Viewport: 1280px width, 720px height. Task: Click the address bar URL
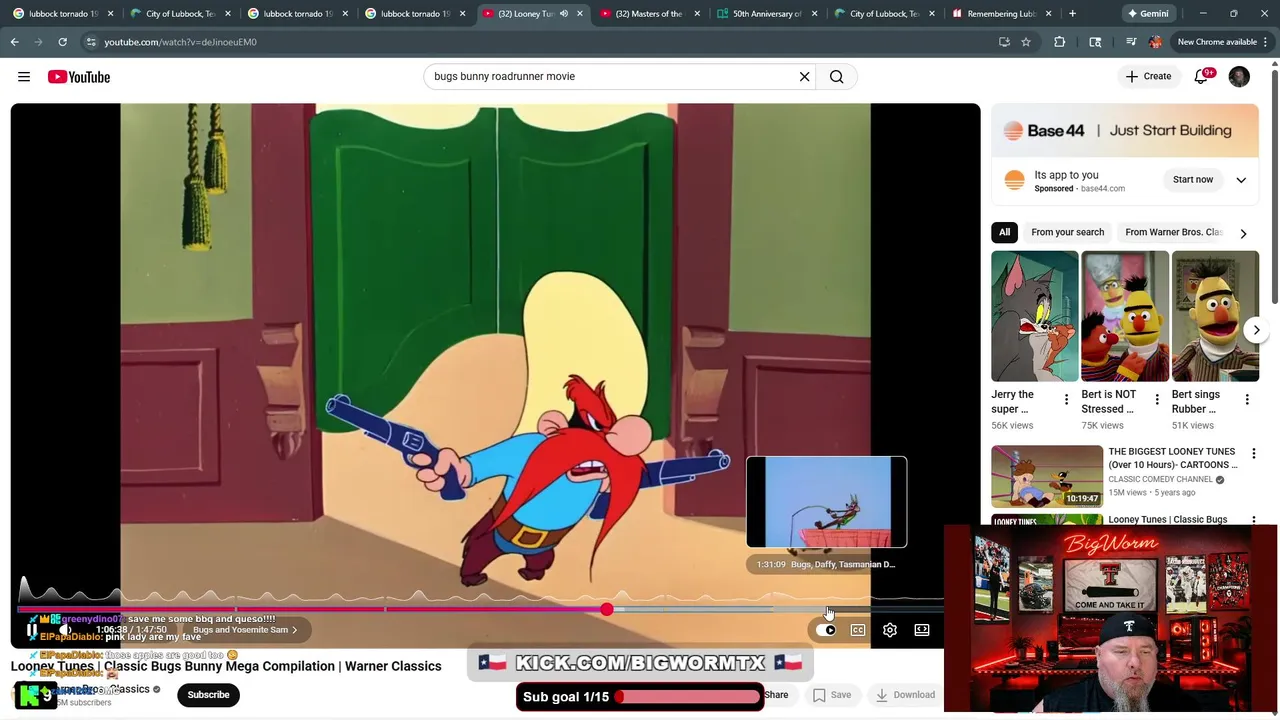(180, 42)
